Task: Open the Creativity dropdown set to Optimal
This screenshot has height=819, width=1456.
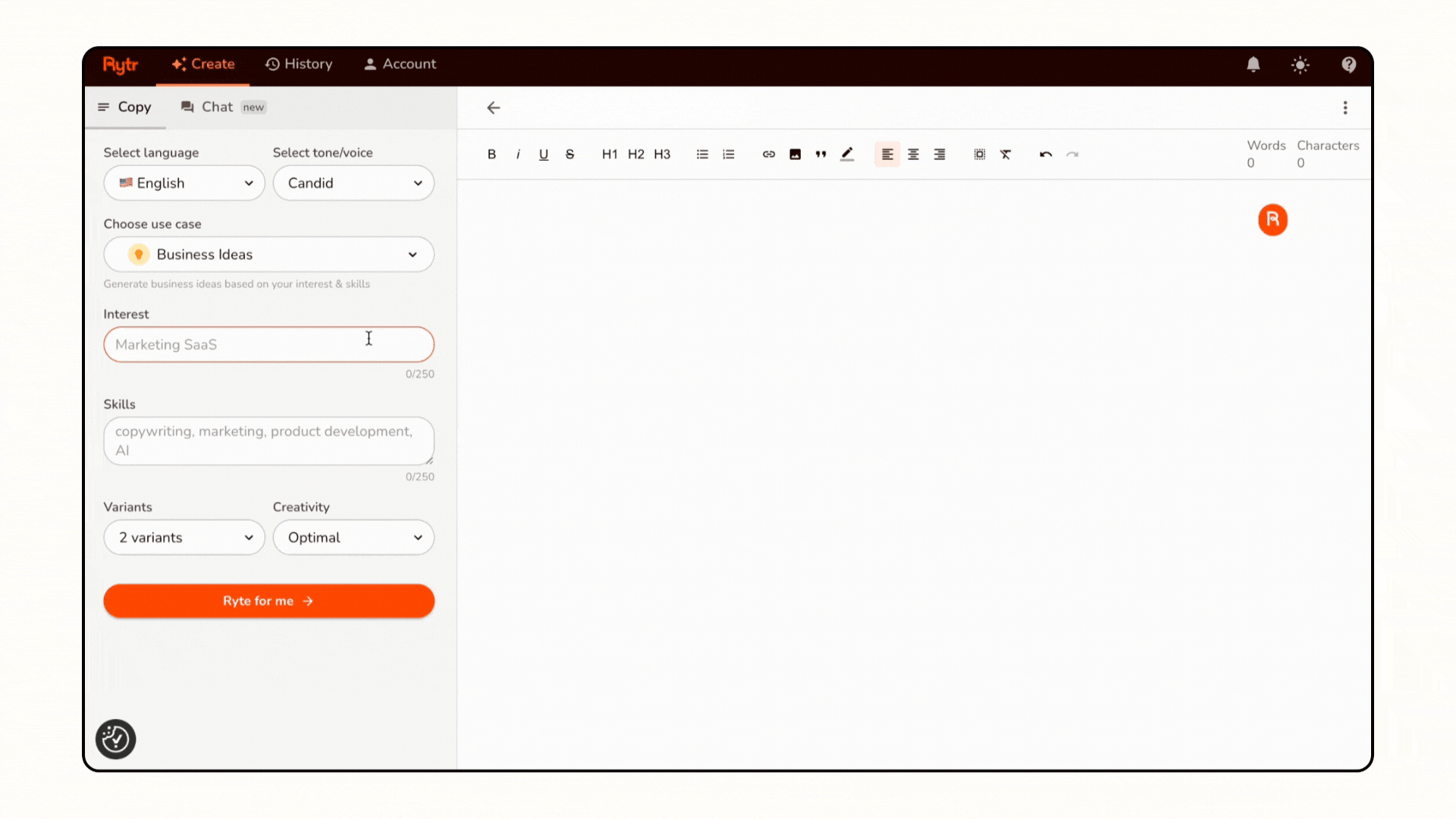Action: [x=353, y=537]
